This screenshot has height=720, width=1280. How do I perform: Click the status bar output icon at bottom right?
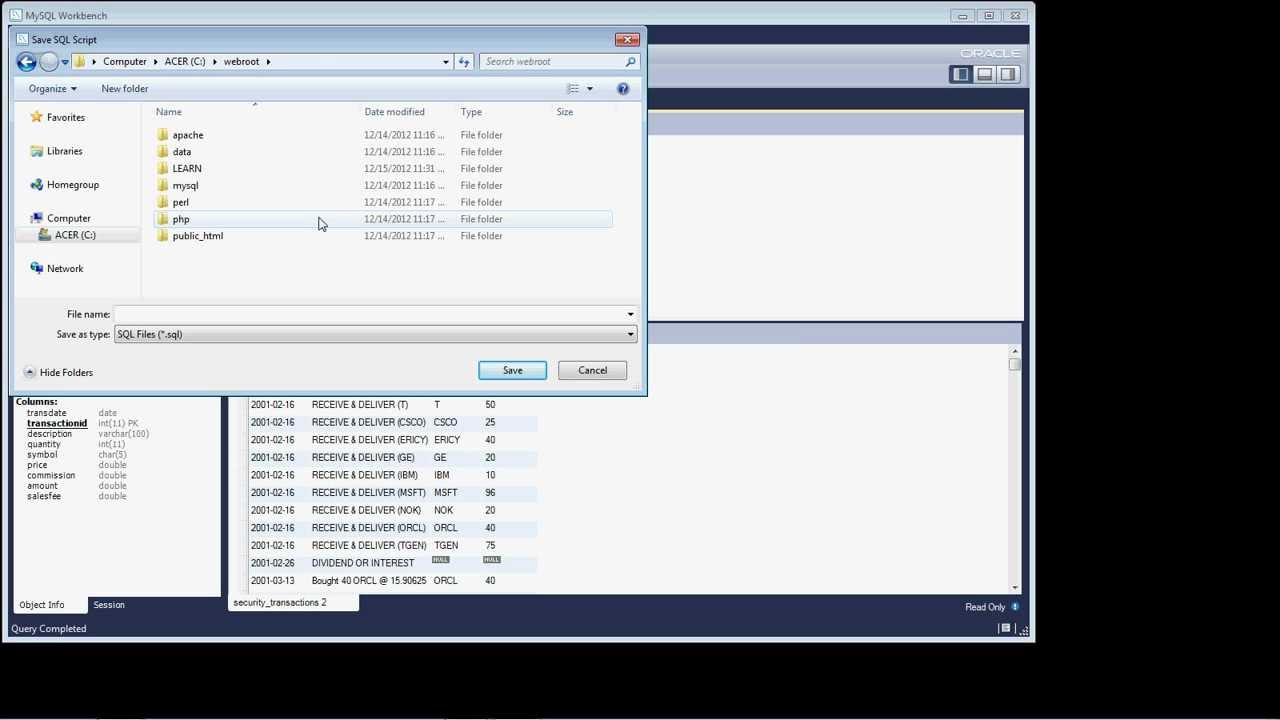[x=1005, y=629]
